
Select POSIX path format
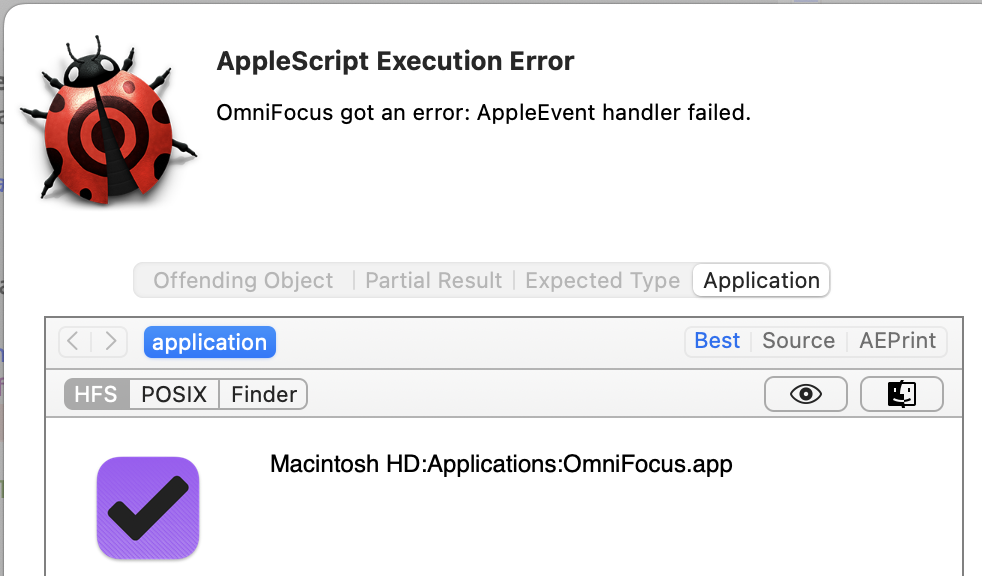tap(174, 394)
